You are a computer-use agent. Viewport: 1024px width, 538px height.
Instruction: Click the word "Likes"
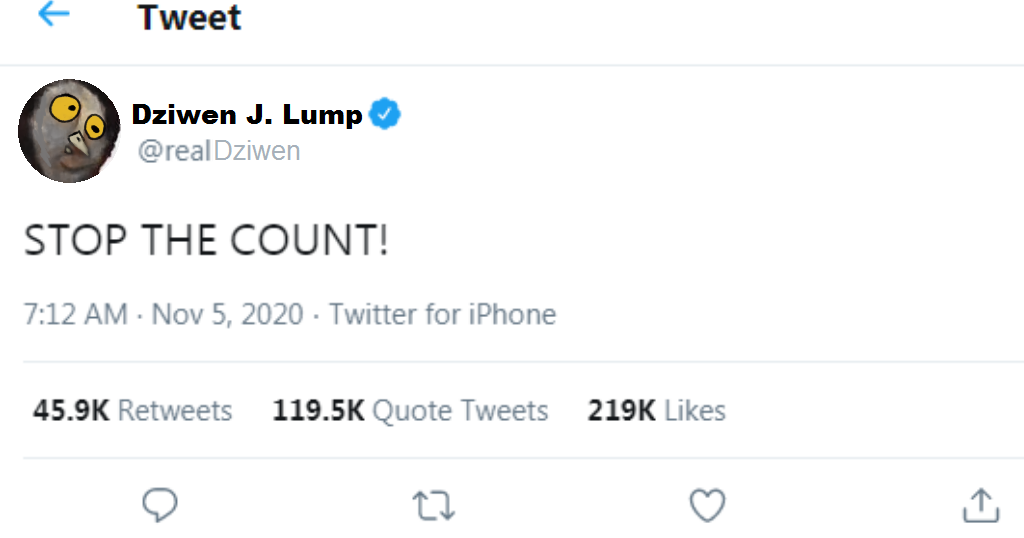[x=695, y=410]
